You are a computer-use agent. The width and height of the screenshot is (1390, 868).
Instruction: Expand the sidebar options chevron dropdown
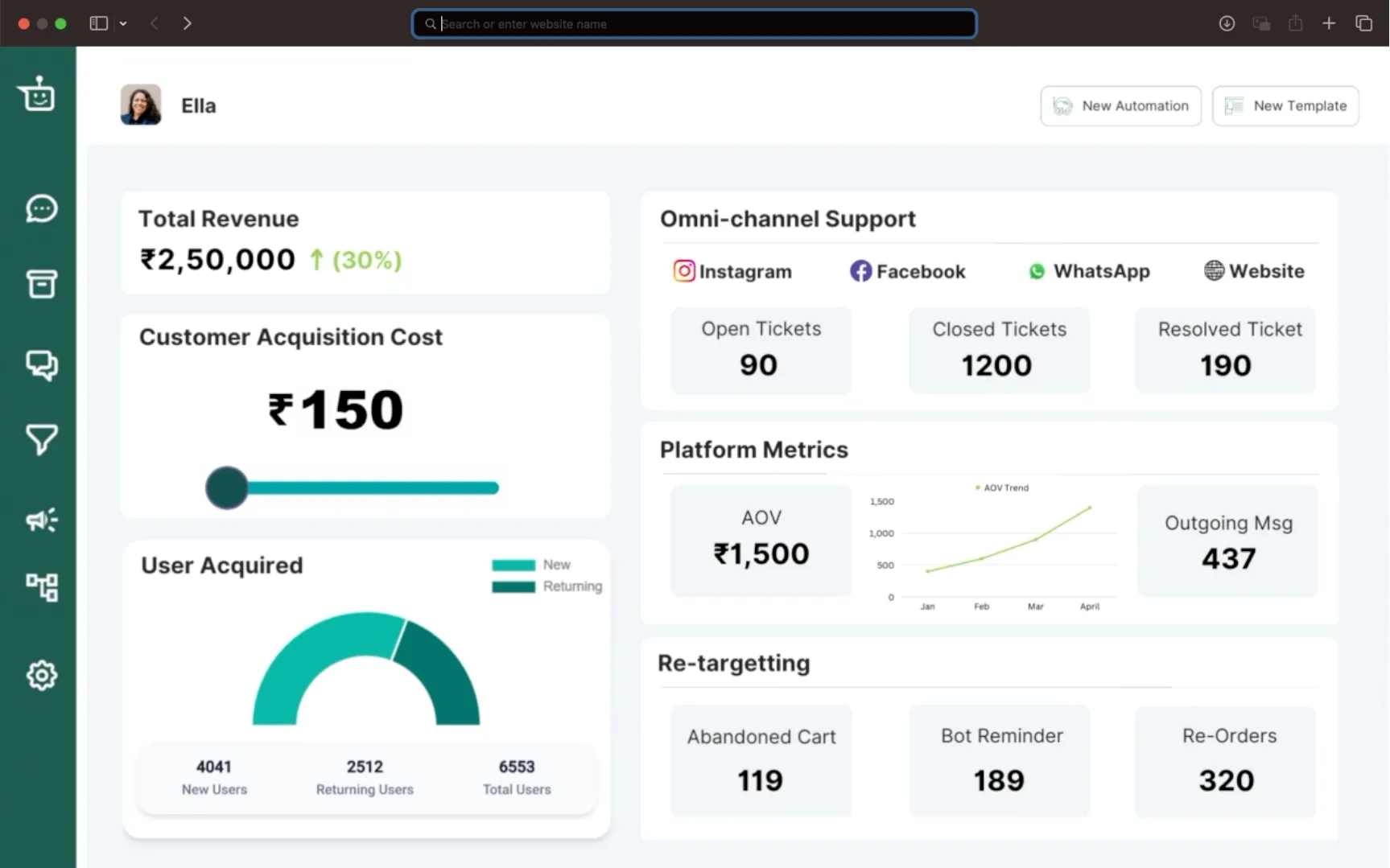[123, 23]
